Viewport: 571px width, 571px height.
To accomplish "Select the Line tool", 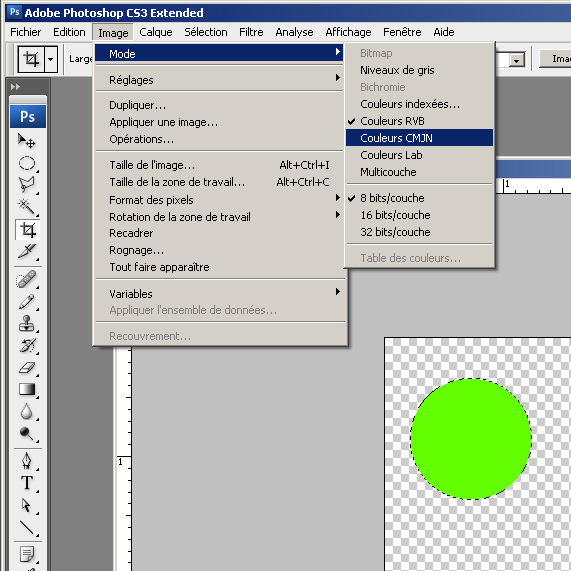I will [27, 527].
